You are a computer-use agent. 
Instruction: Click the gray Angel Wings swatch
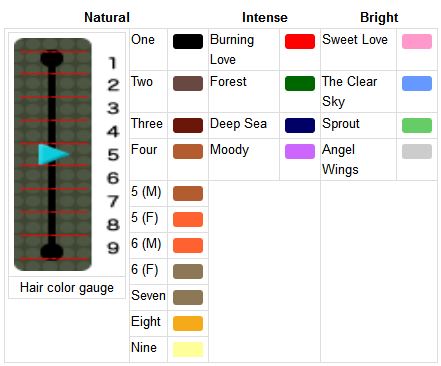pyautogui.click(x=417, y=152)
